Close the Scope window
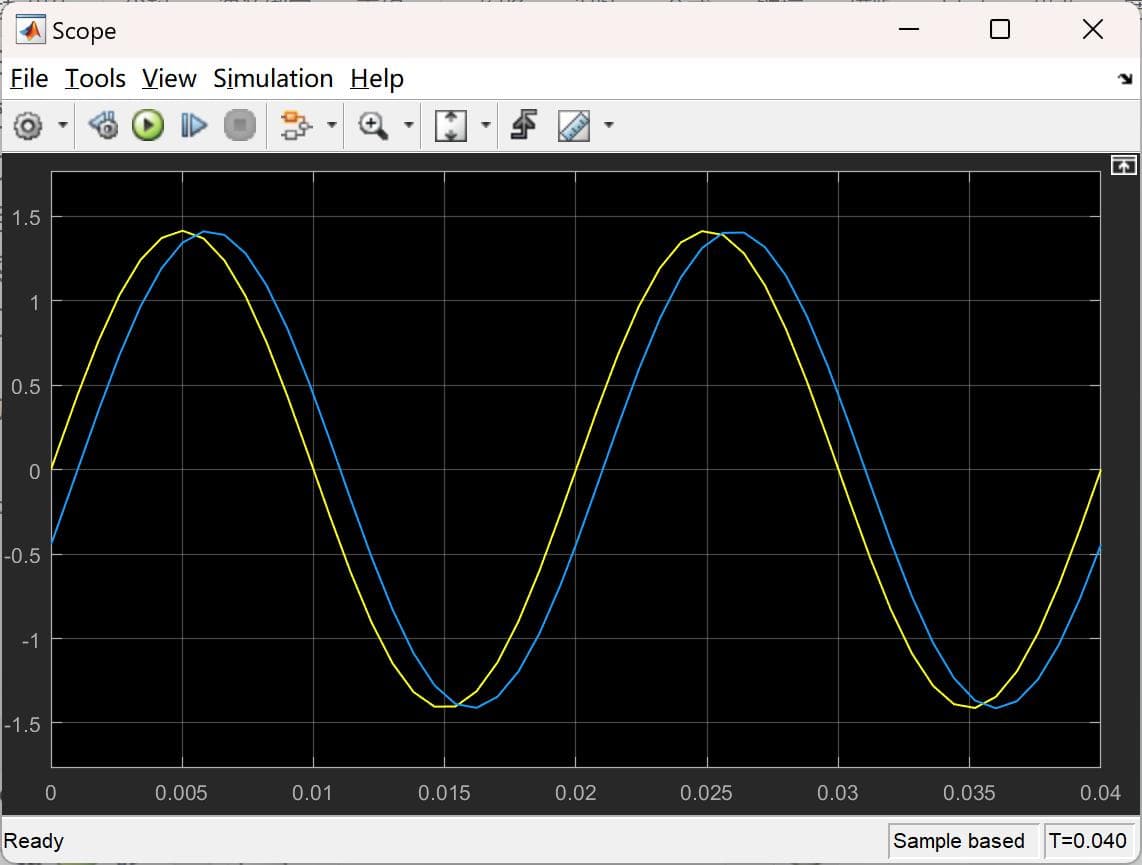This screenshot has height=865, width=1142. [x=1092, y=30]
